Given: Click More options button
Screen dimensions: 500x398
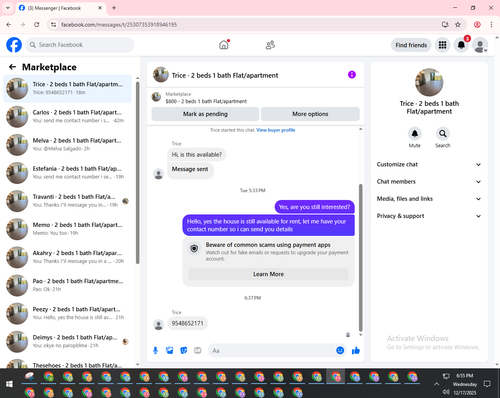Looking at the screenshot, I should point(310,114).
